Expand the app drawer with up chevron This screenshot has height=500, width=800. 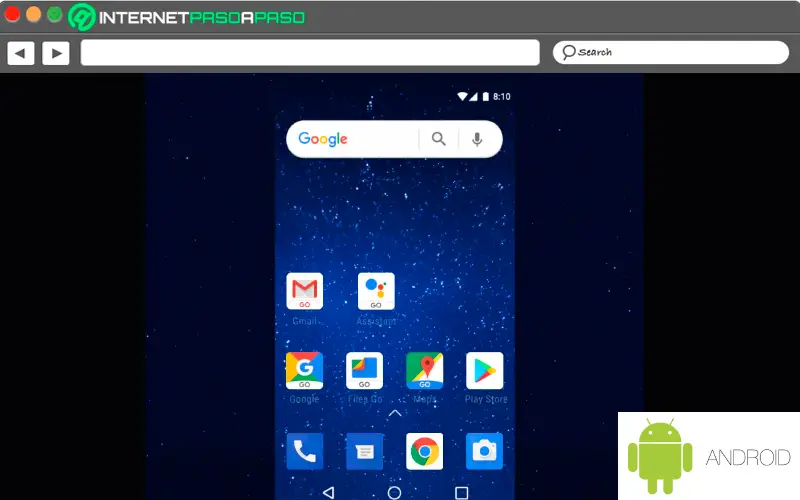coord(395,413)
